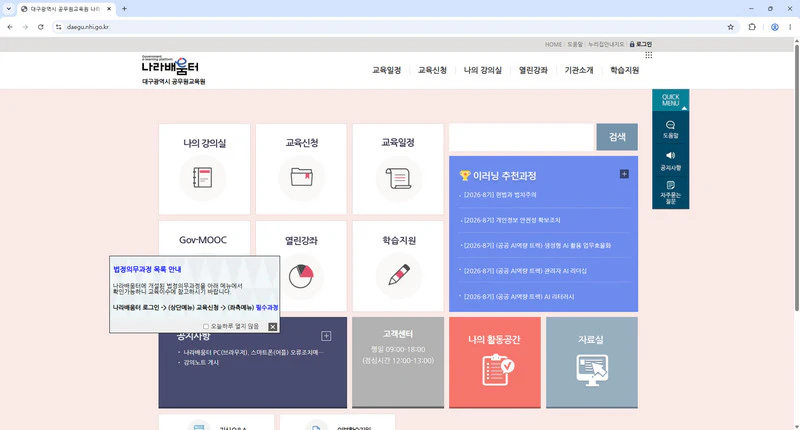Expand 공지사항 with plus button

[326, 336]
